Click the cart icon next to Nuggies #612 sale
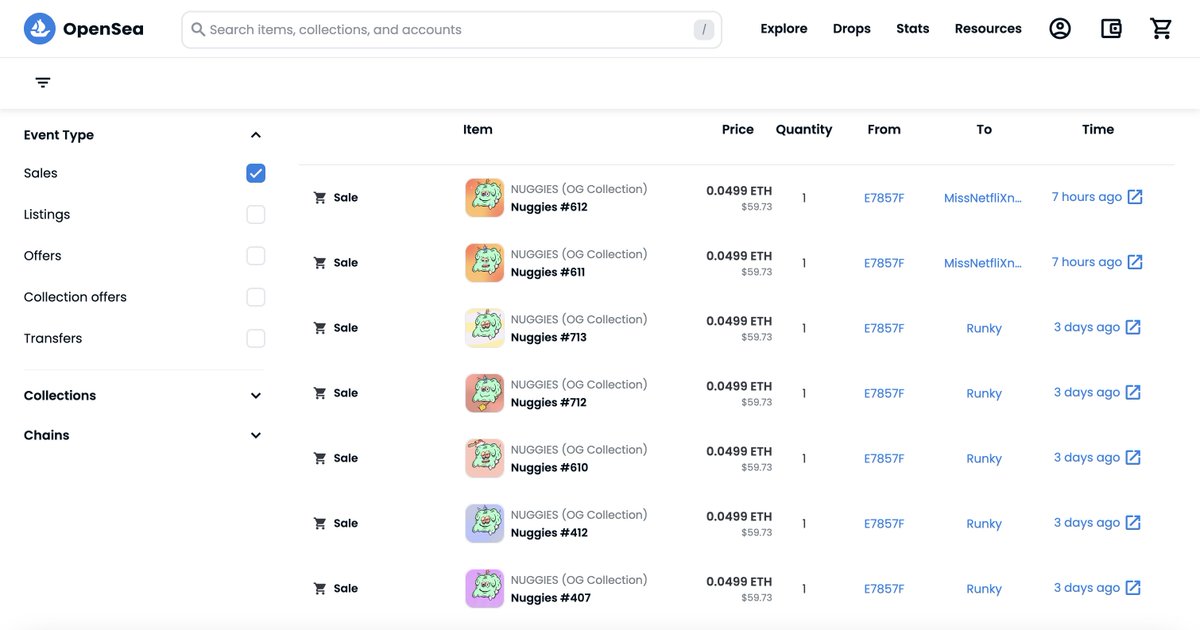Viewport: 1200px width, 630px height. [x=319, y=196]
